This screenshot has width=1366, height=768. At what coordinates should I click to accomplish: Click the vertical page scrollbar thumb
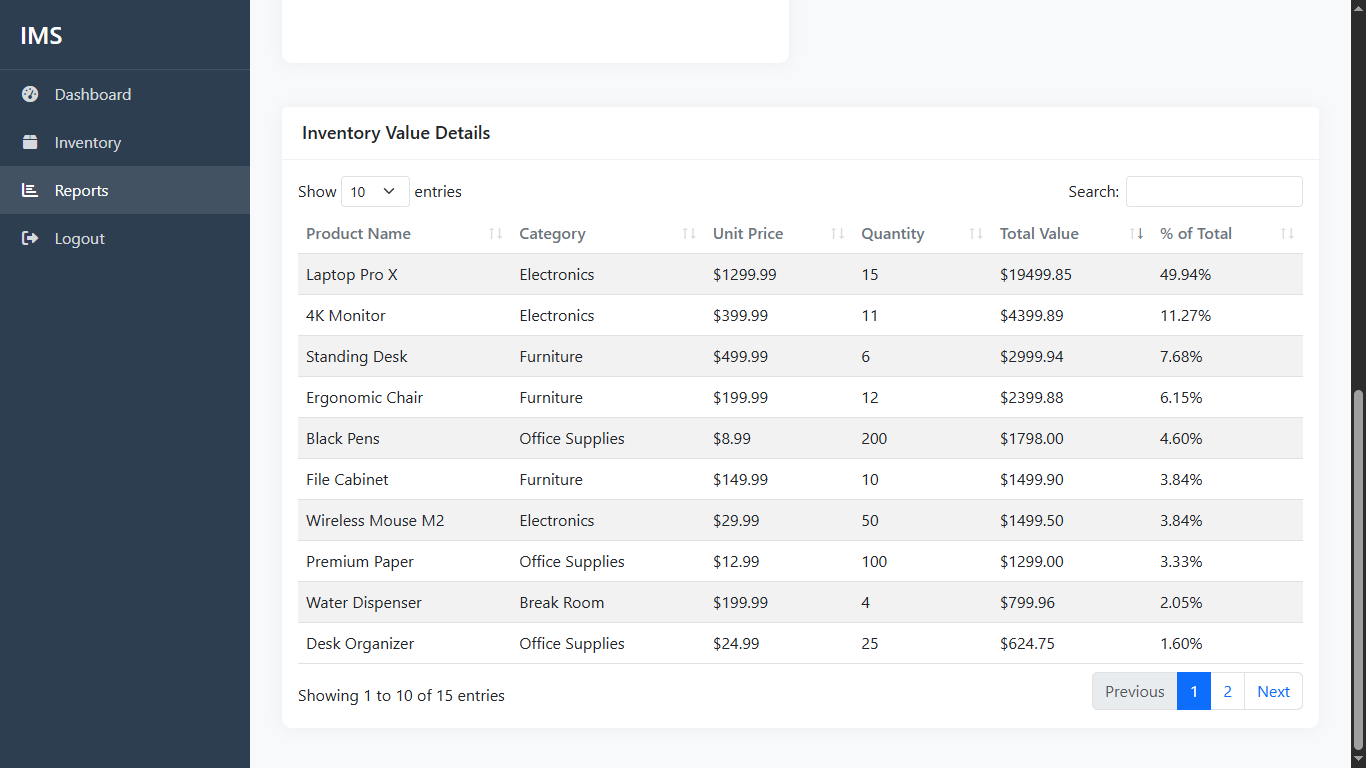[x=1357, y=570]
